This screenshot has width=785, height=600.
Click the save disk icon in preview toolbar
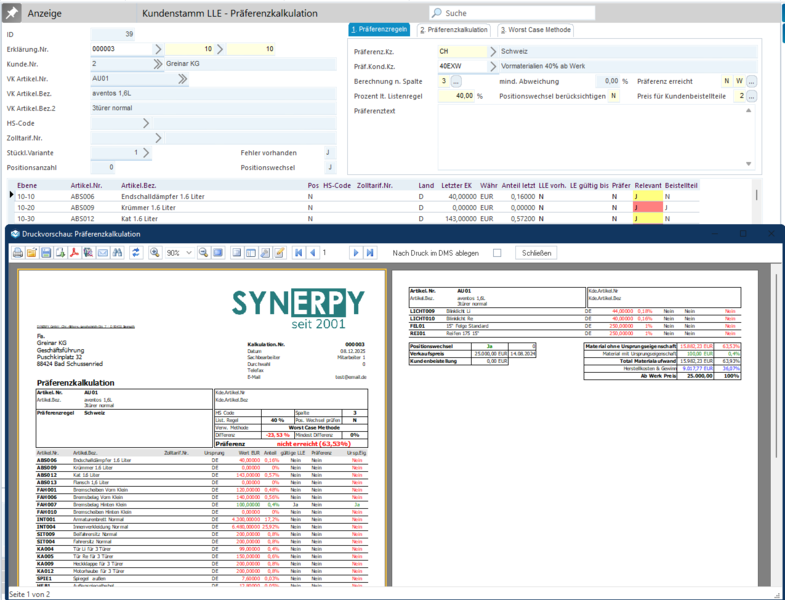click(x=46, y=253)
